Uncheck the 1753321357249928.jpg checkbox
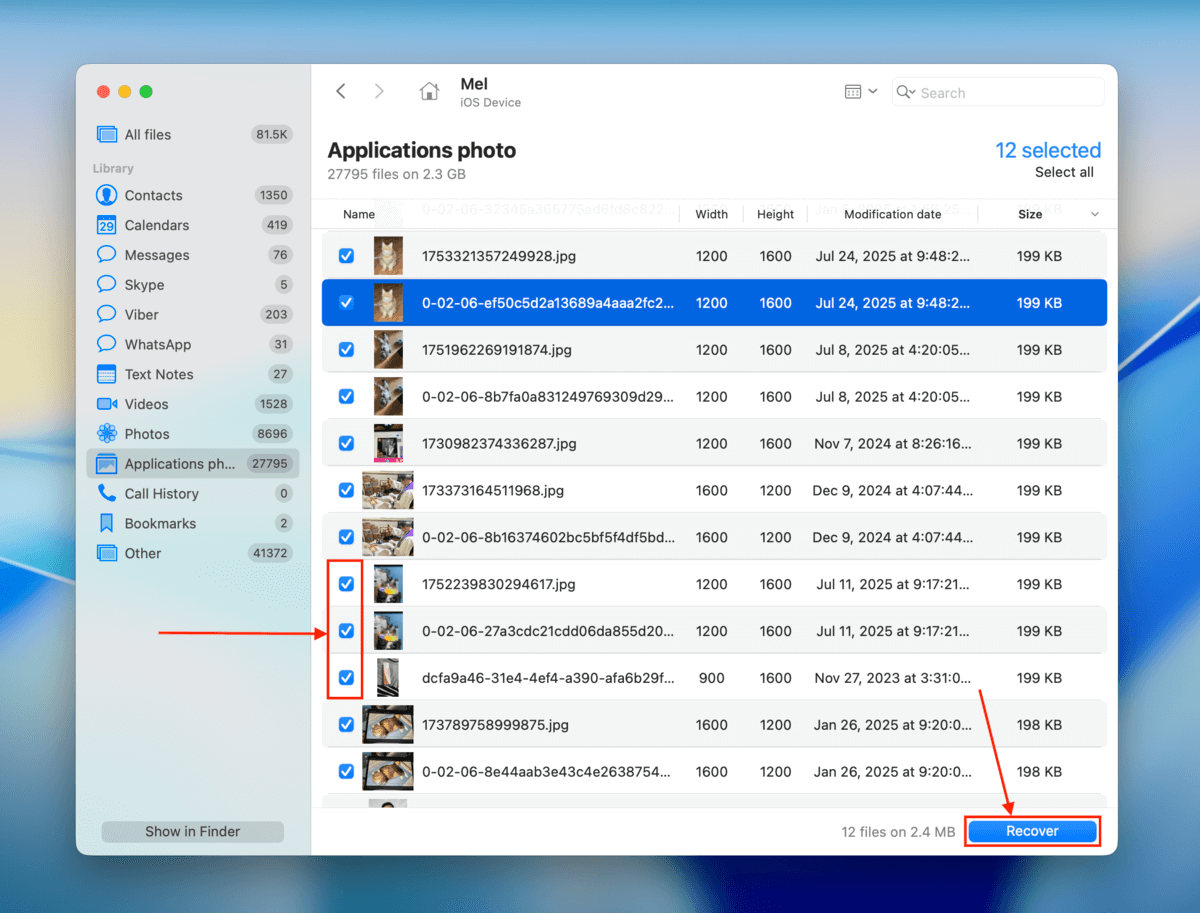The width and height of the screenshot is (1200, 913). [x=346, y=256]
